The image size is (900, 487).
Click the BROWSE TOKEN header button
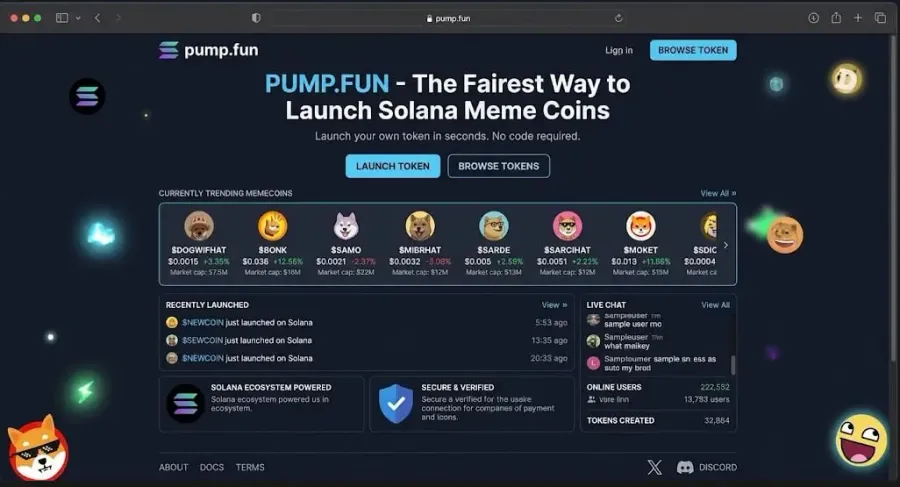point(693,51)
